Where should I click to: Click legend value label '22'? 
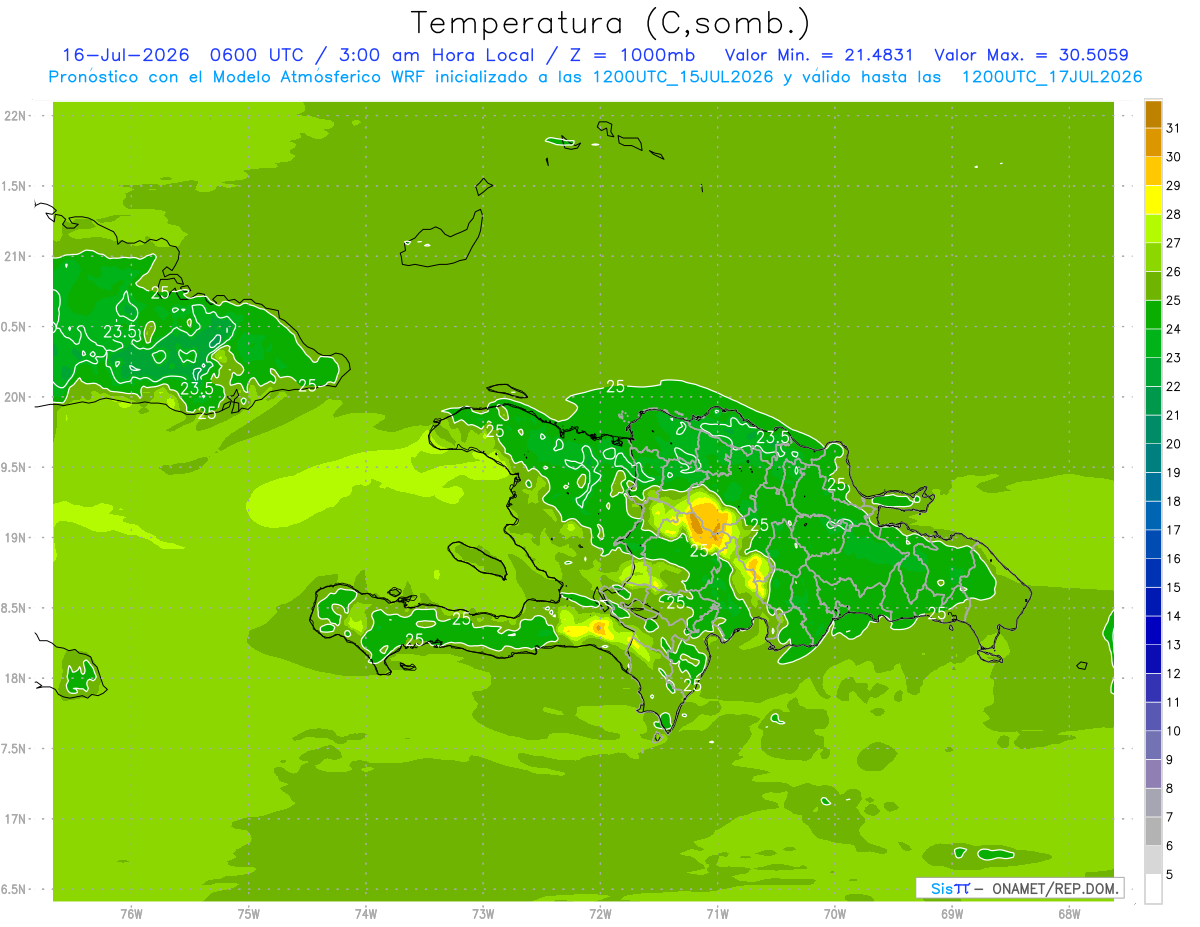1174,386
